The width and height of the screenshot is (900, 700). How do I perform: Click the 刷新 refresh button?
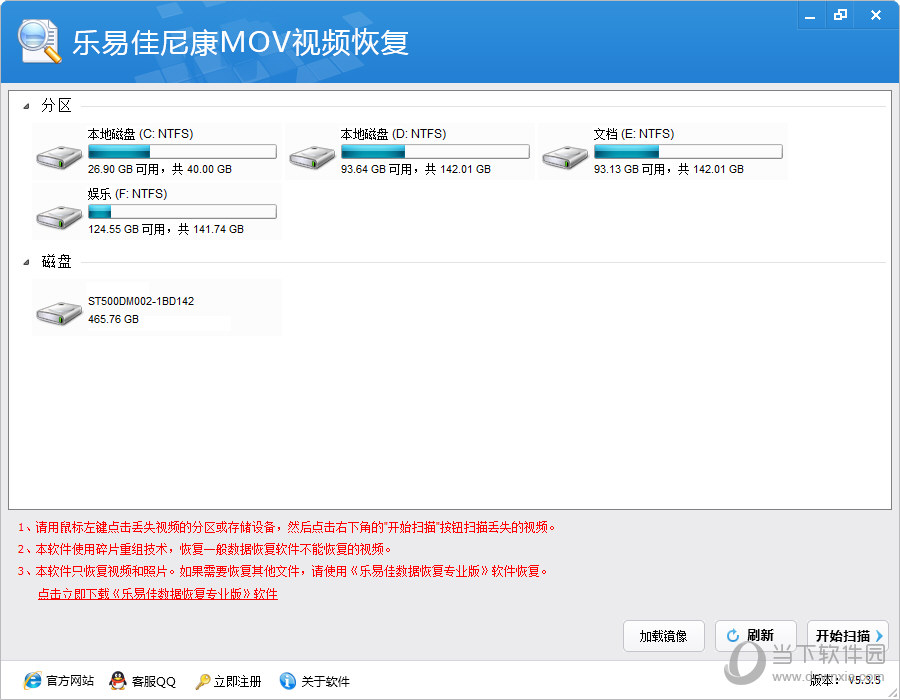pyautogui.click(x=755, y=636)
